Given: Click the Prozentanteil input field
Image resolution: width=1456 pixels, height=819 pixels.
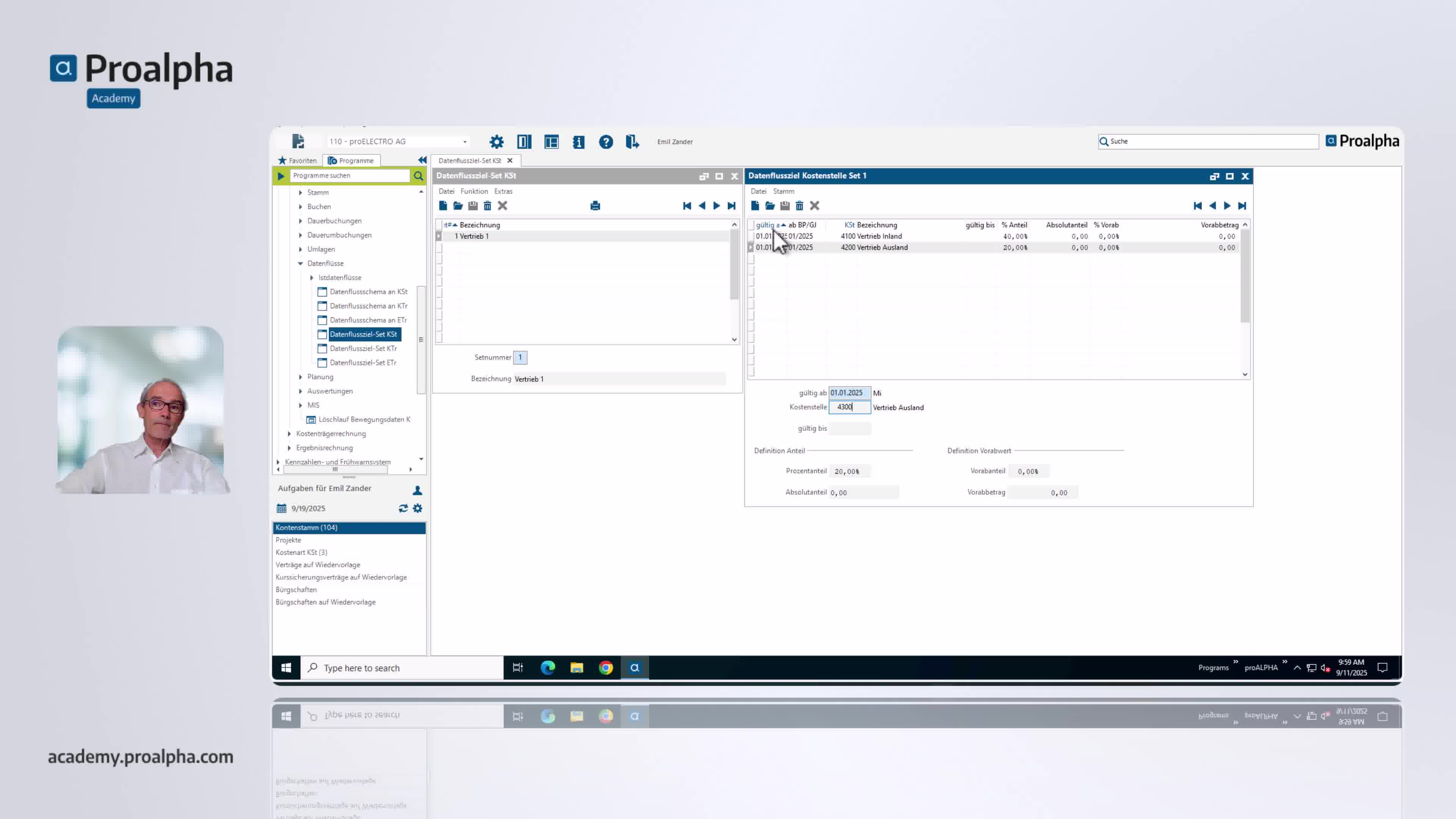Looking at the screenshot, I should click(x=850, y=471).
